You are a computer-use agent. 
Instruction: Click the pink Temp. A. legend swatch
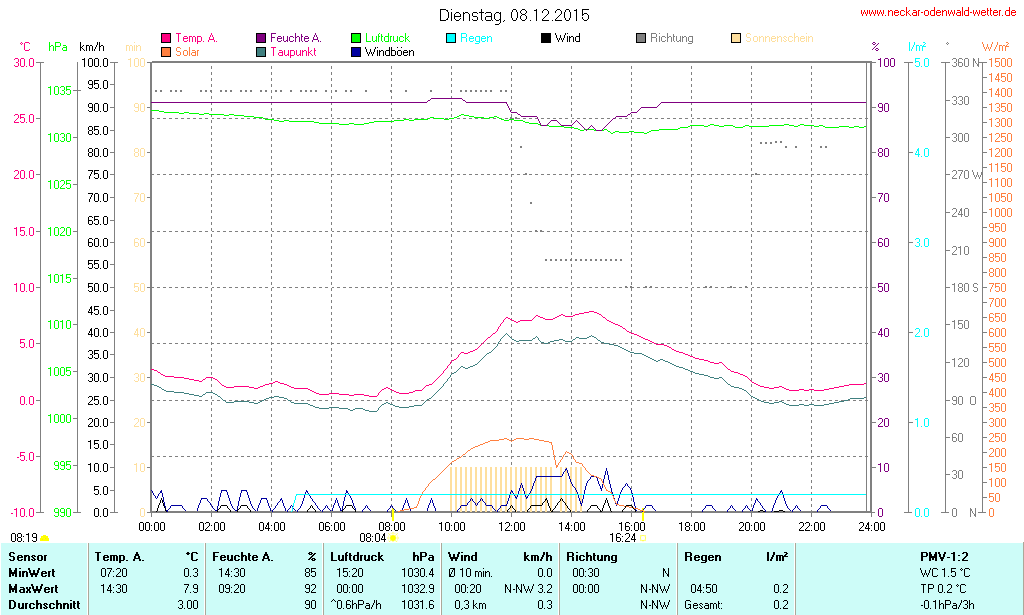click(x=166, y=38)
